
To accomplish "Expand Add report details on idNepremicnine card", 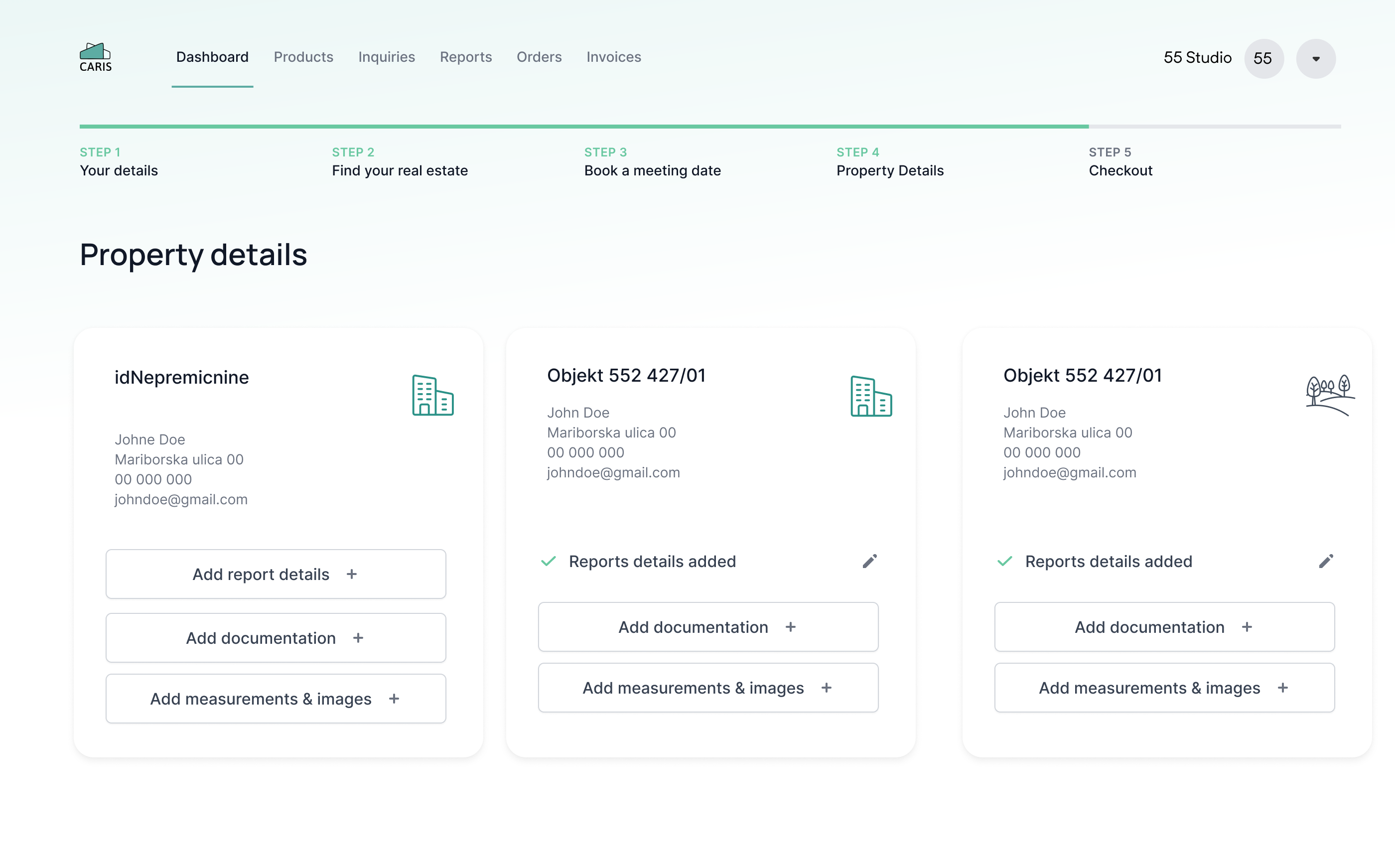I will tap(276, 574).
